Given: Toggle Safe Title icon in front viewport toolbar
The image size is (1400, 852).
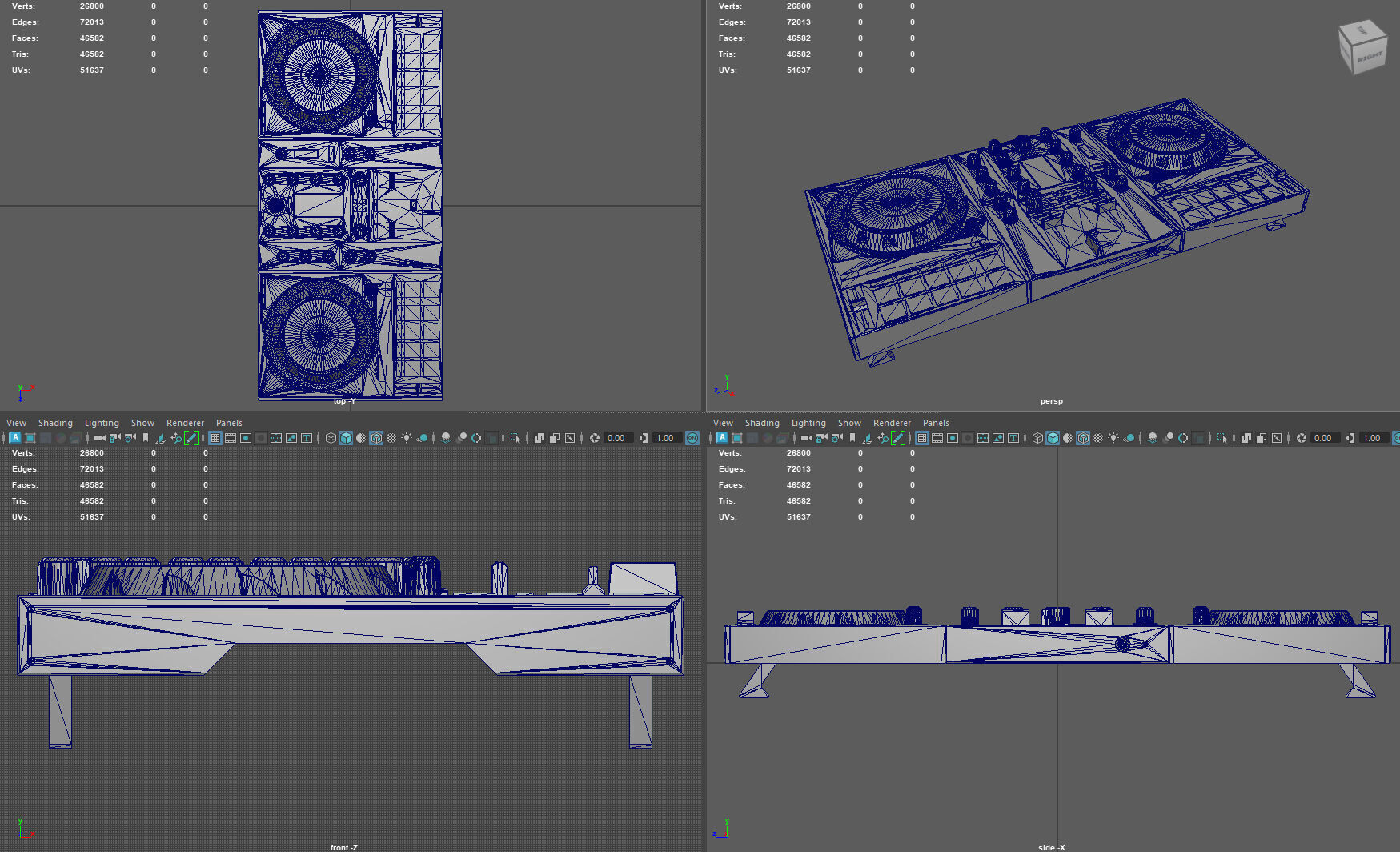Looking at the screenshot, I should coord(307,438).
